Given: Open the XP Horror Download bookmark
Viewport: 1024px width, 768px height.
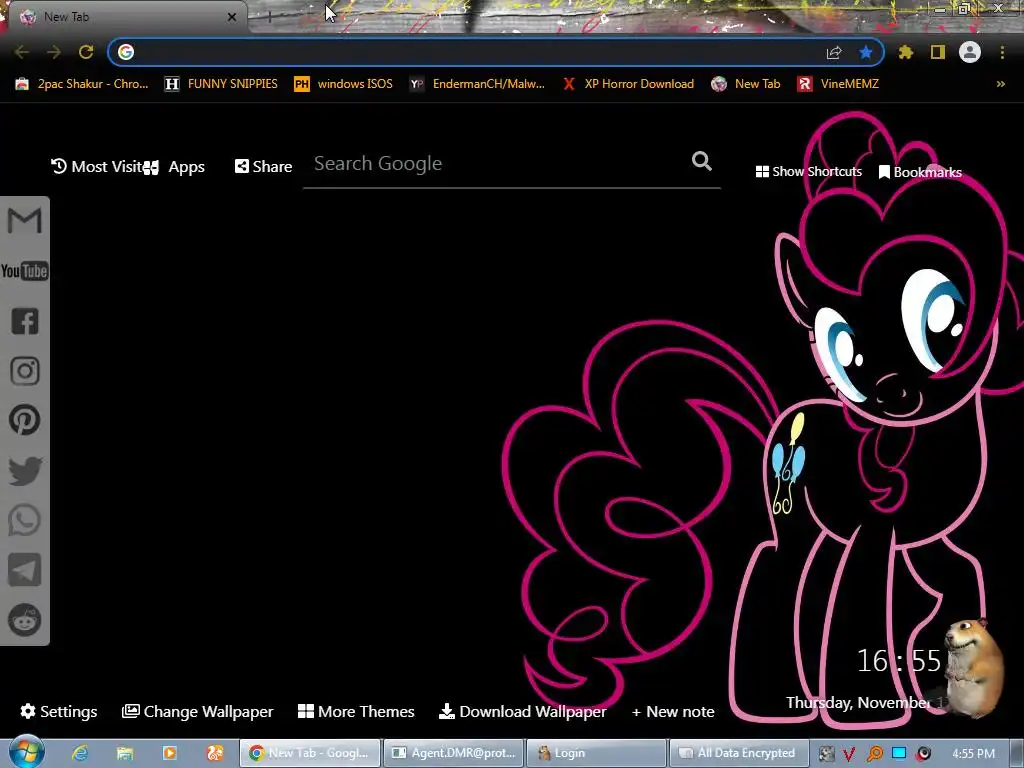Looking at the screenshot, I should click(628, 84).
